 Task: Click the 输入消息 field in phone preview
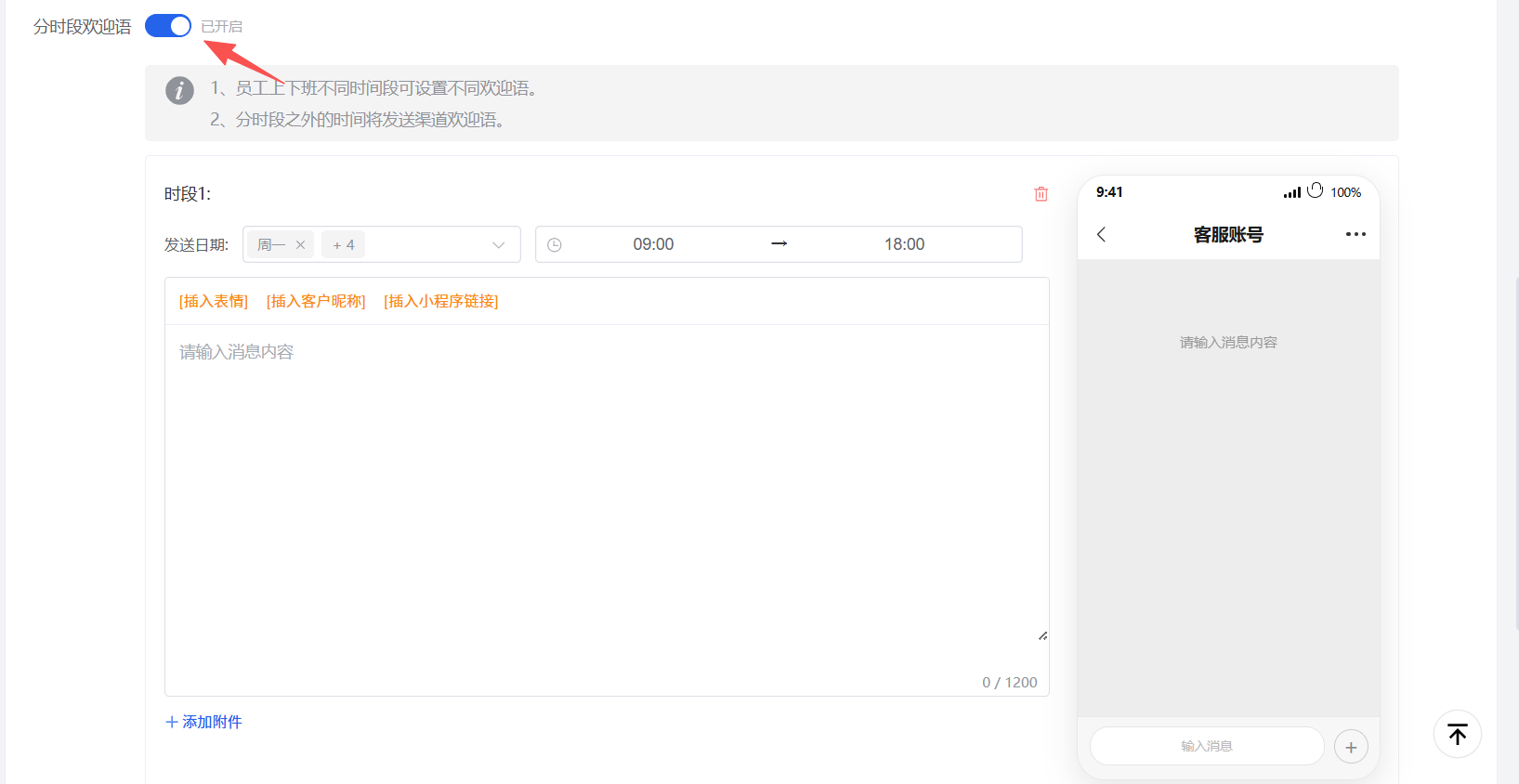point(1207,746)
